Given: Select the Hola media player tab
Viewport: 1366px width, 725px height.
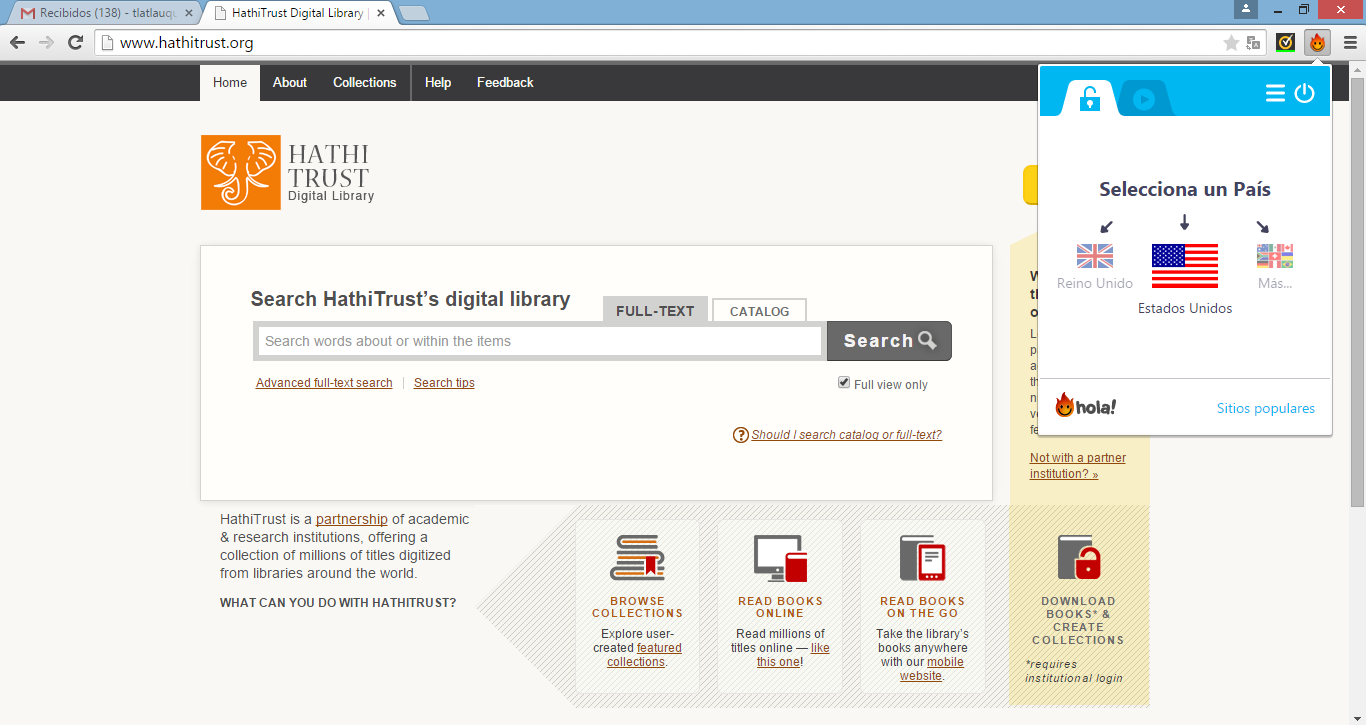Looking at the screenshot, I should click(x=1145, y=98).
